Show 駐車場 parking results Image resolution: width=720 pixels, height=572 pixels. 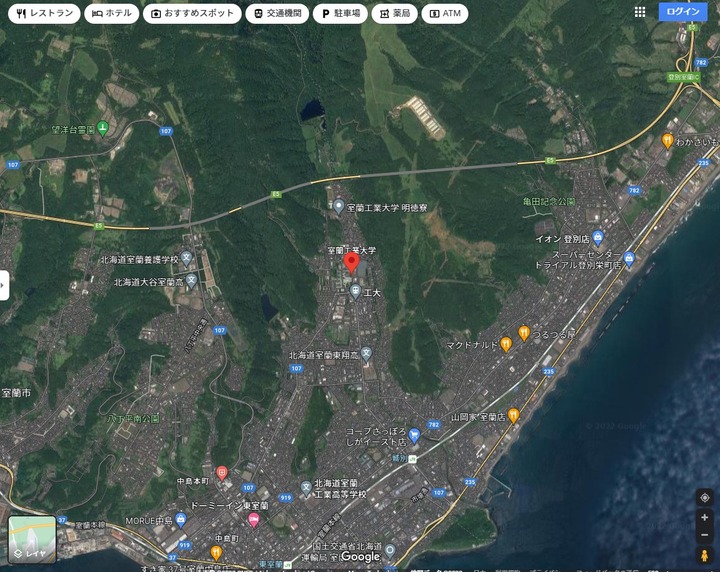point(340,13)
